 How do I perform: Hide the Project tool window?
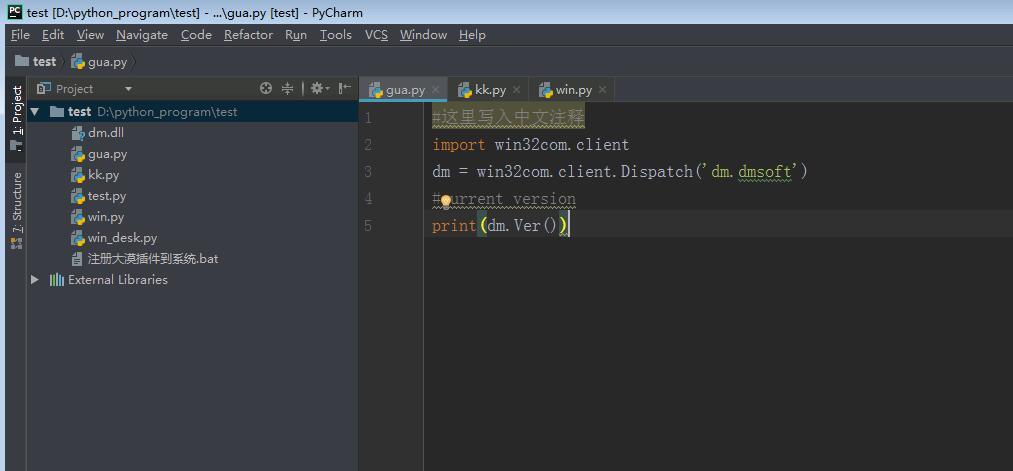pyautogui.click(x=344, y=88)
